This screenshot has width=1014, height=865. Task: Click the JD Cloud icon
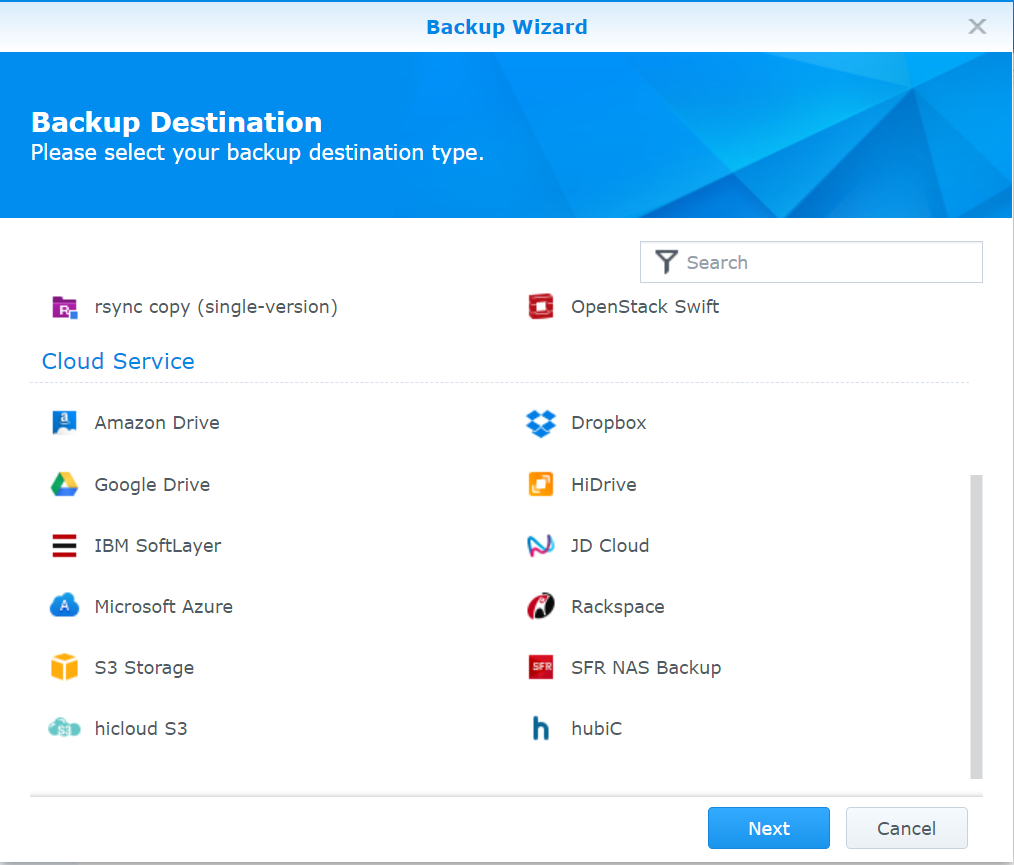click(540, 546)
